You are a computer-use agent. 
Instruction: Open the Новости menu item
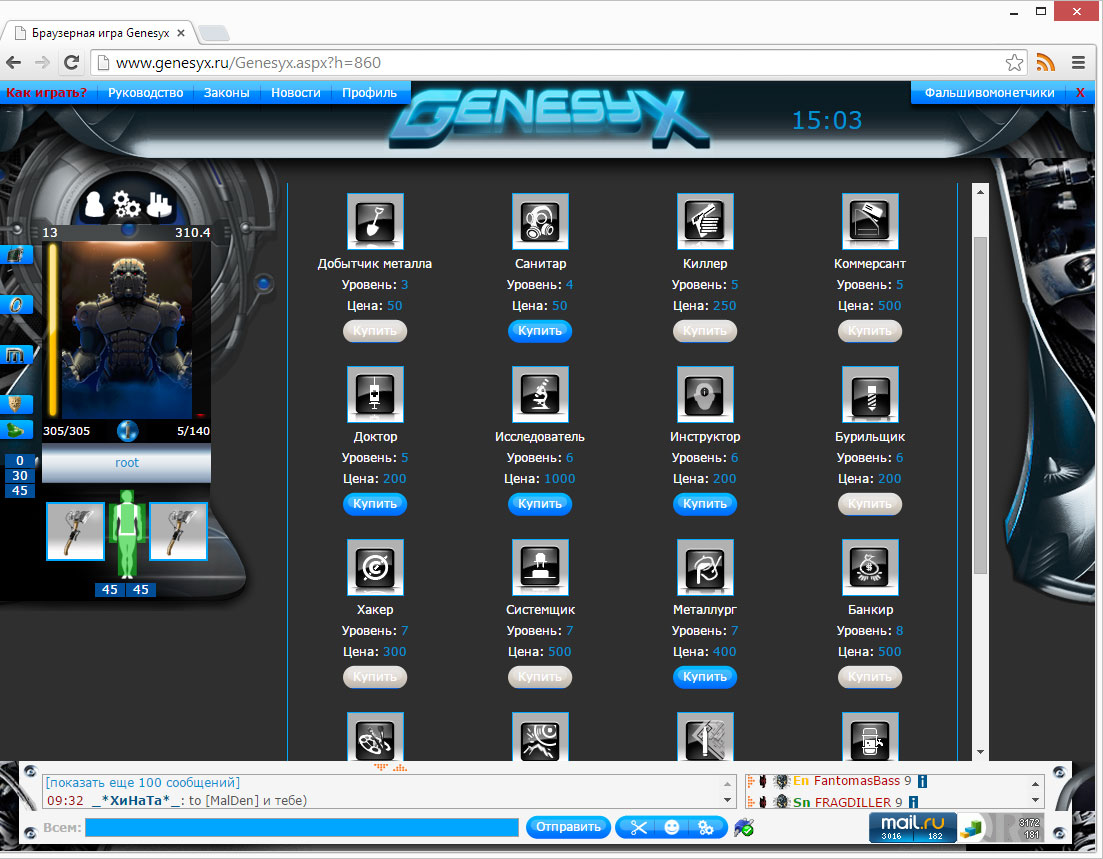[x=295, y=92]
